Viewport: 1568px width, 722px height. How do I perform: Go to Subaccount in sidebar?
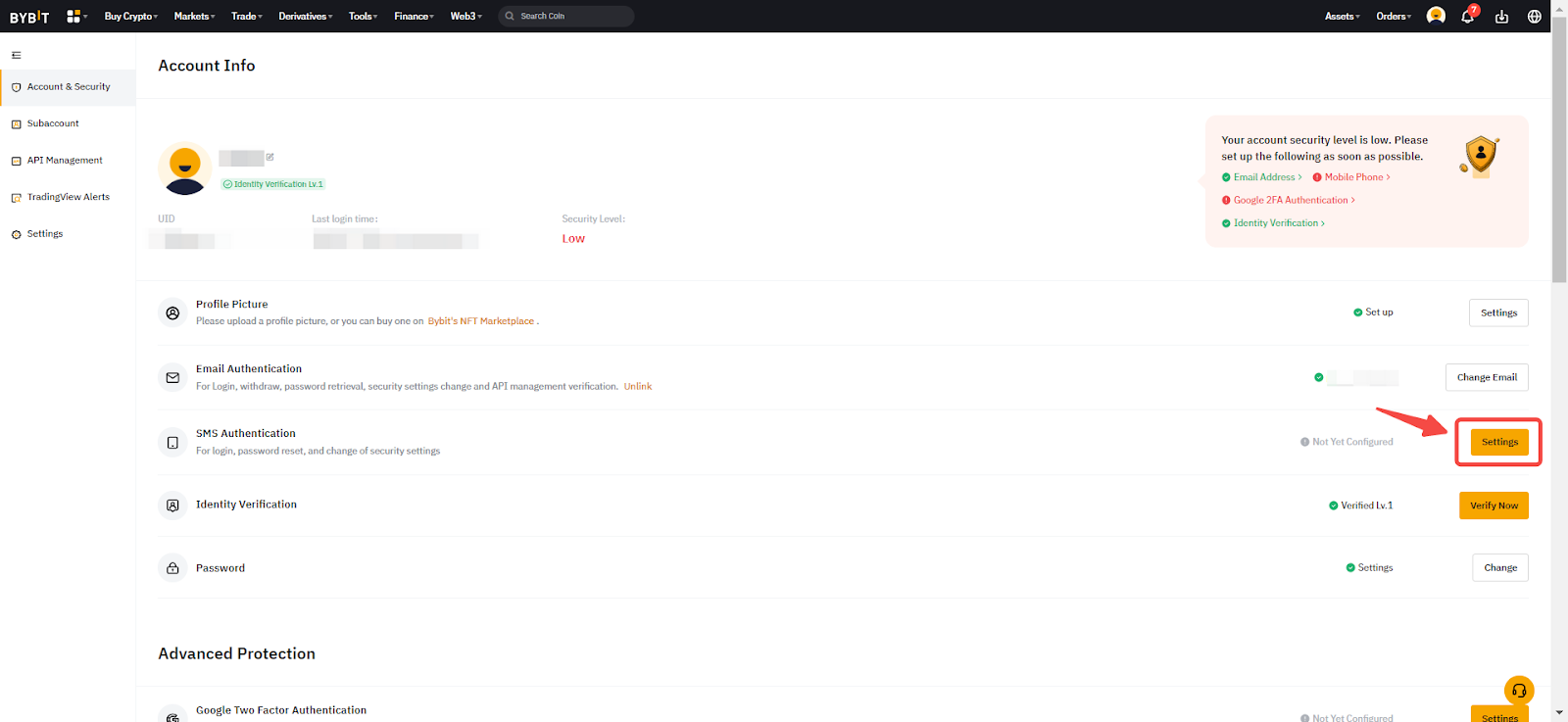coord(53,124)
